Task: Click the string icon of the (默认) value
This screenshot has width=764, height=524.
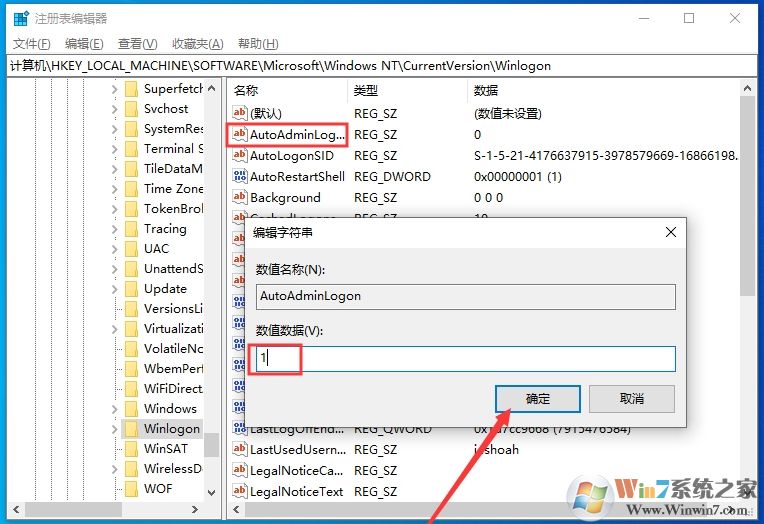Action: [x=239, y=113]
